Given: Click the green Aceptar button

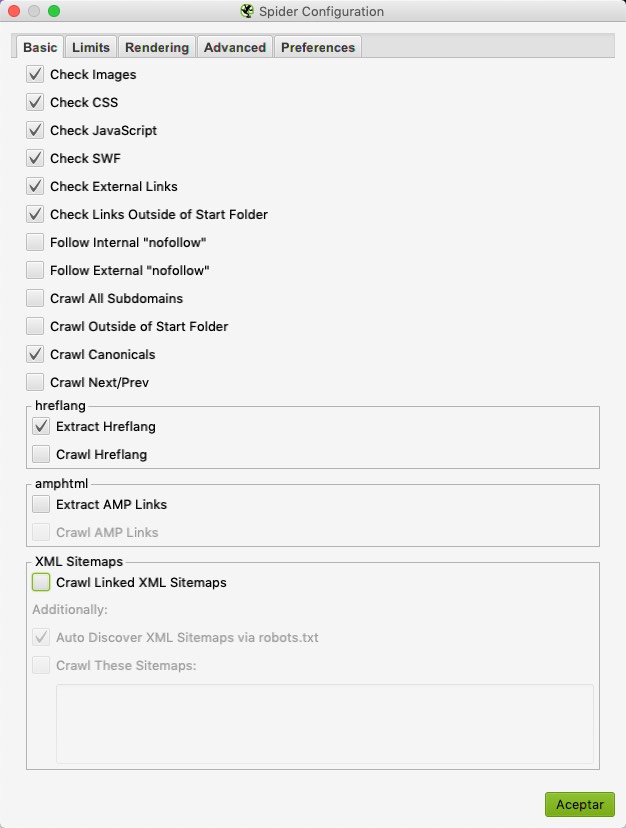Looking at the screenshot, I should tap(580, 805).
